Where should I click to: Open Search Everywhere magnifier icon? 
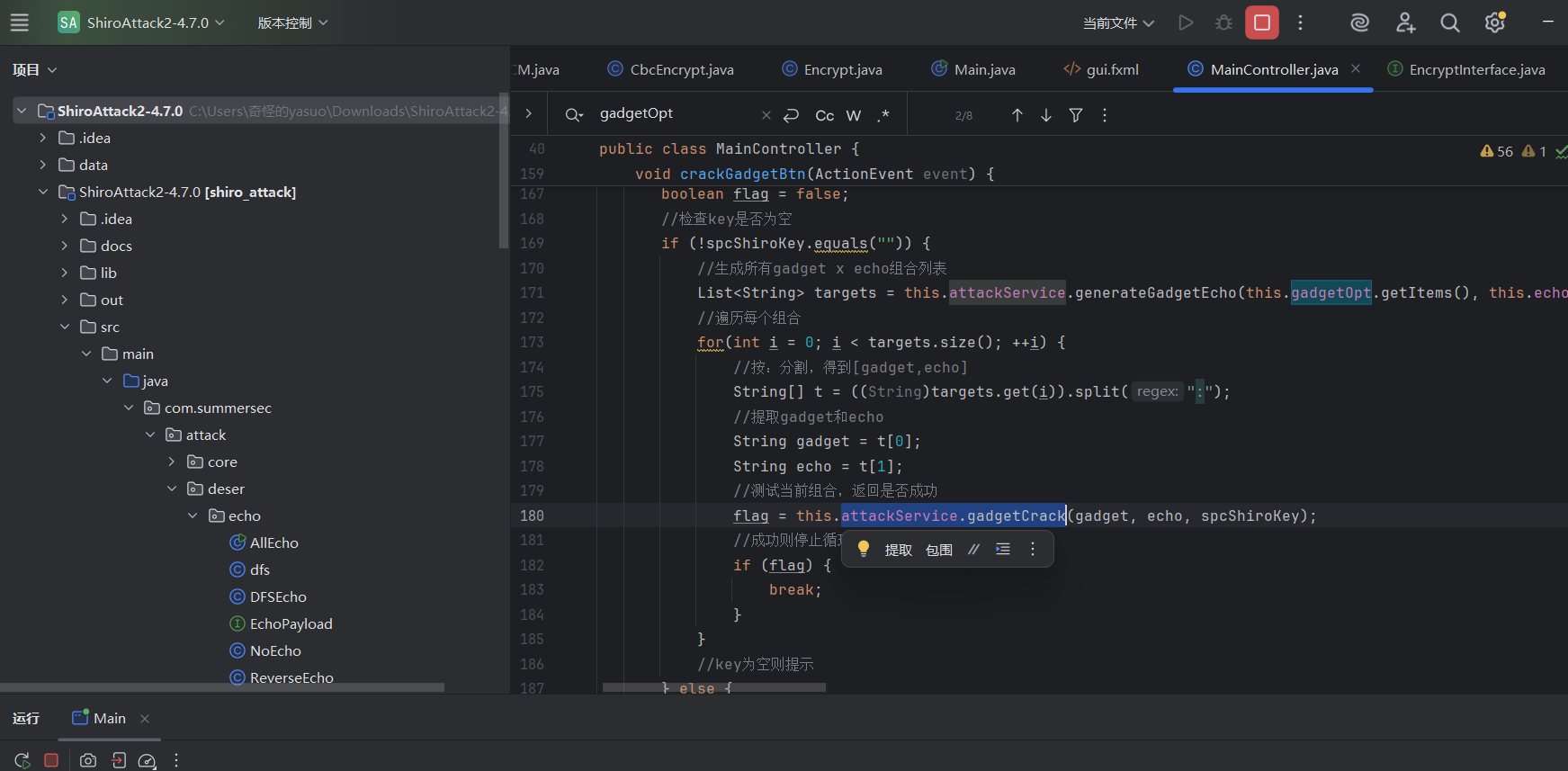(x=1449, y=22)
